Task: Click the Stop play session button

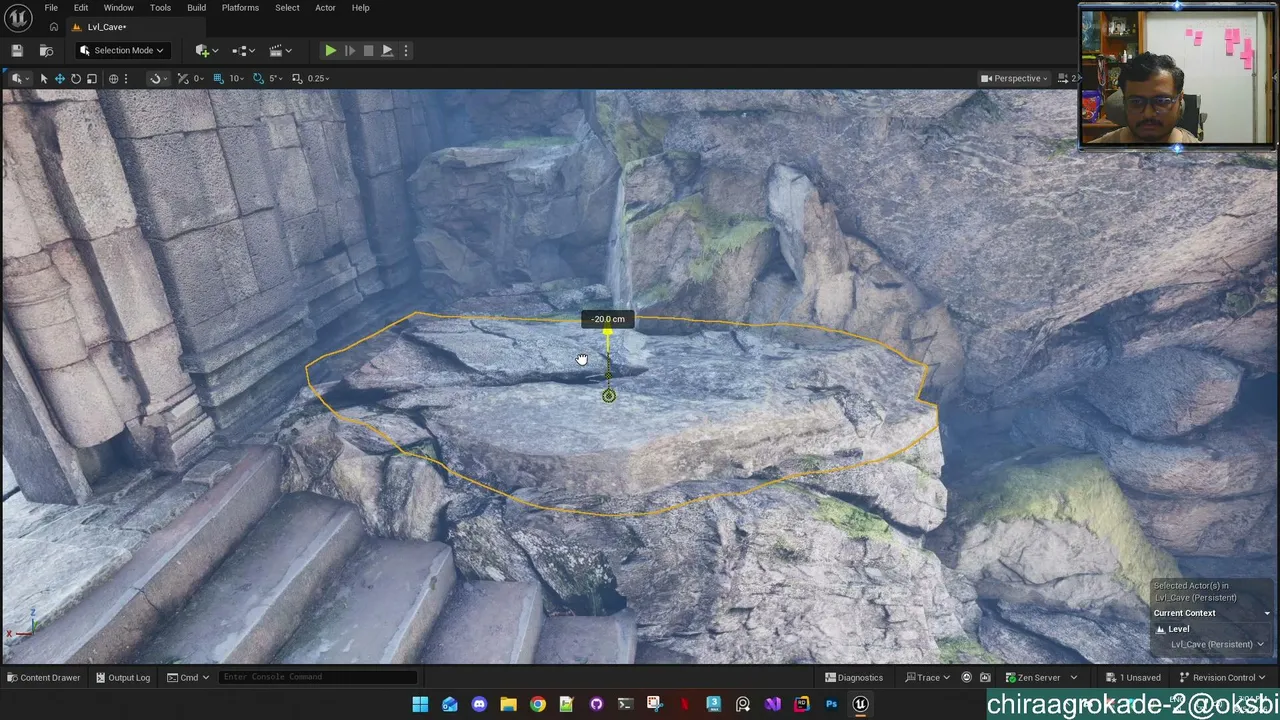Action: [368, 50]
